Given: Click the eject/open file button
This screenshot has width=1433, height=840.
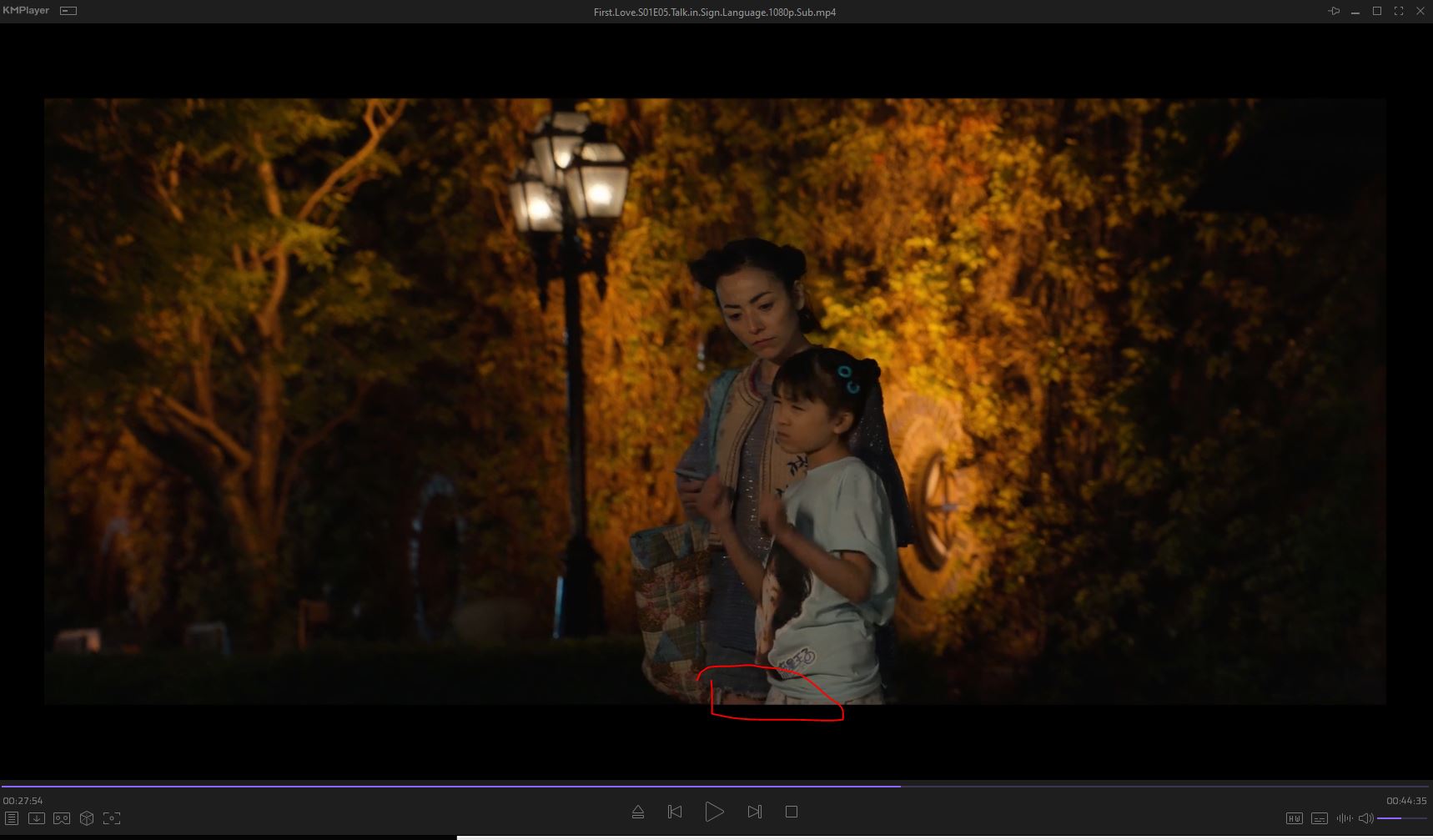Looking at the screenshot, I should click(638, 812).
